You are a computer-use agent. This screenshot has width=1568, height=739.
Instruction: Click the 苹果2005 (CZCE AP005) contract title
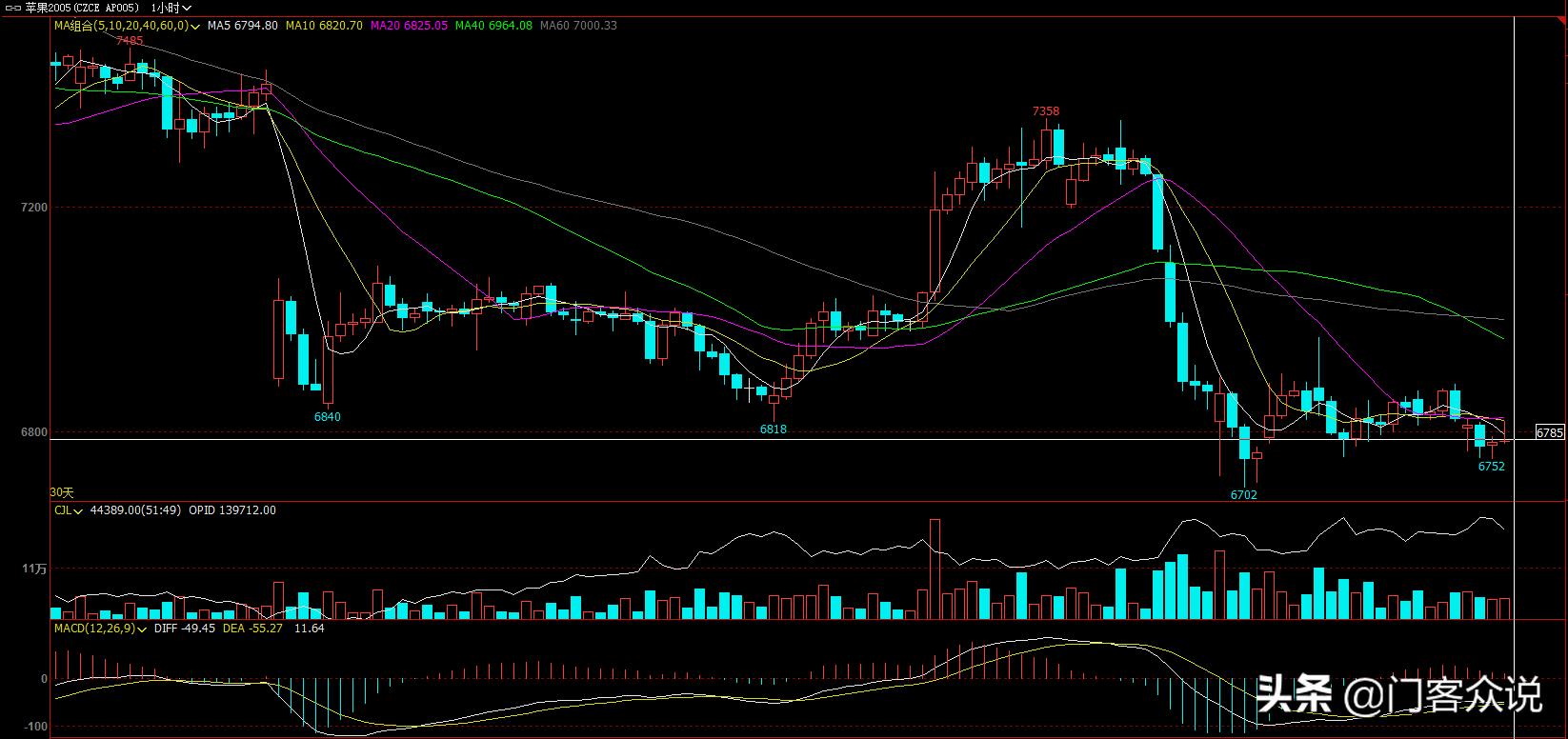(x=82, y=8)
